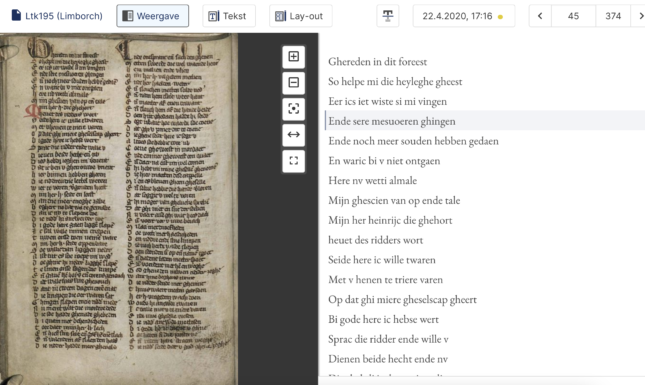This screenshot has width=645, height=385.
Task: Open fullscreen view of the image
Action: coord(294,161)
